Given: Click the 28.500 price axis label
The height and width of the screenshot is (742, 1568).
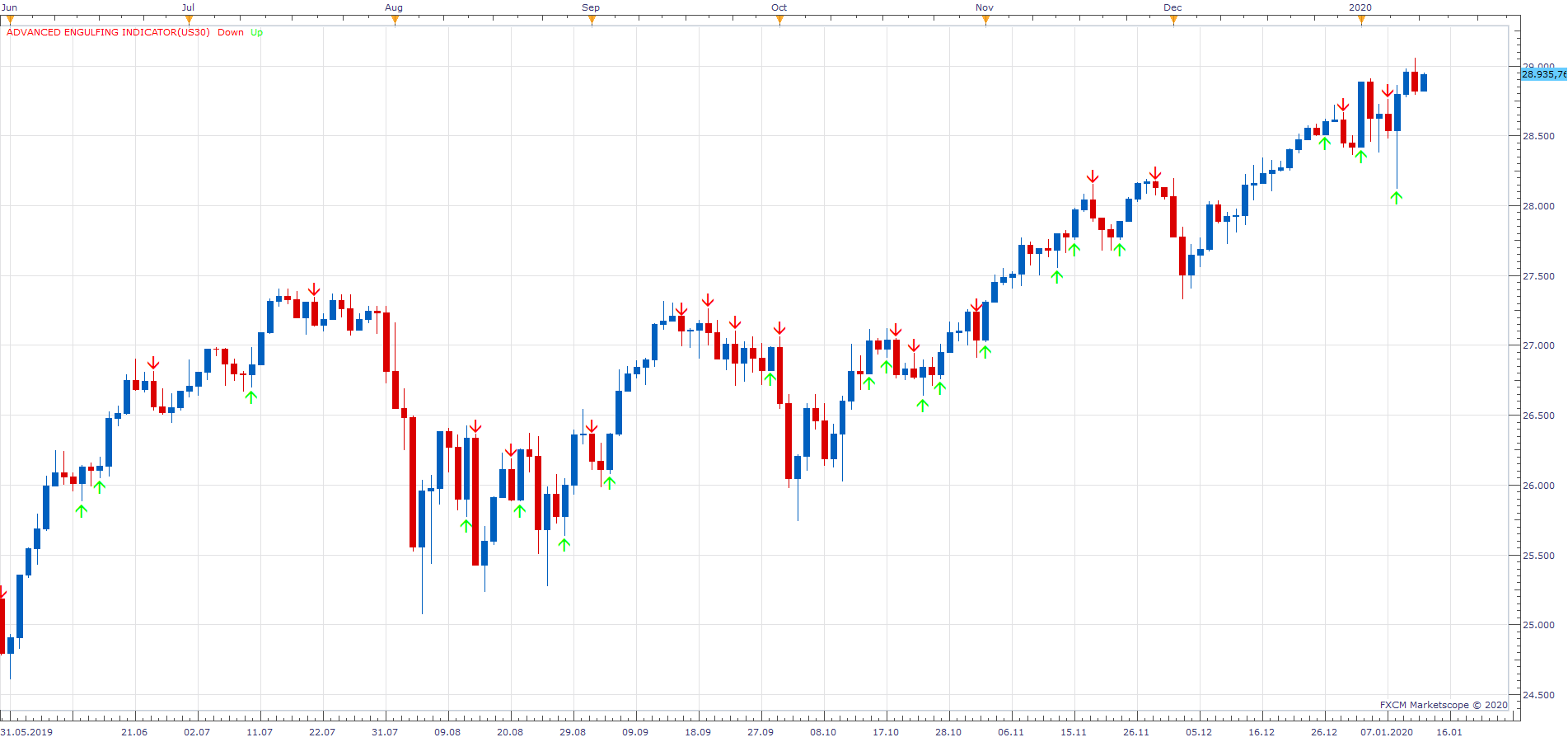Looking at the screenshot, I should (1538, 136).
